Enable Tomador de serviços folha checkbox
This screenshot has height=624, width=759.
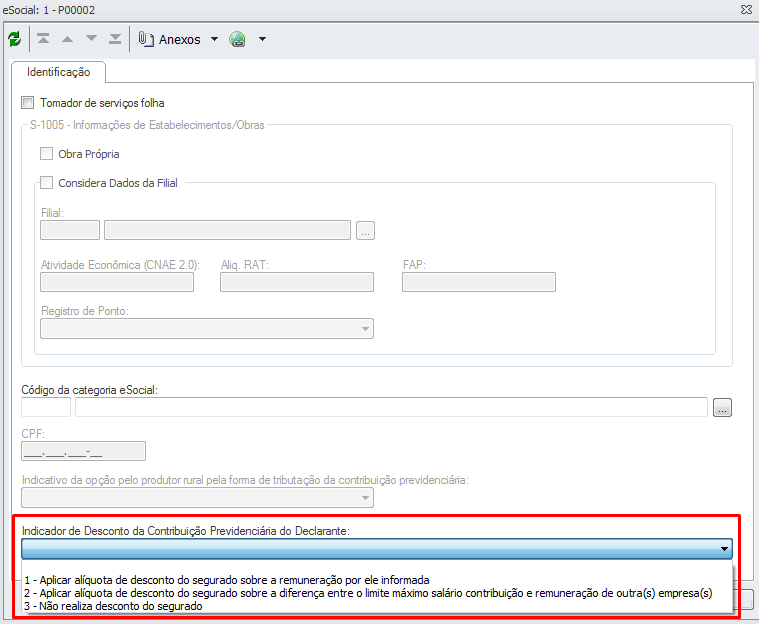point(28,103)
